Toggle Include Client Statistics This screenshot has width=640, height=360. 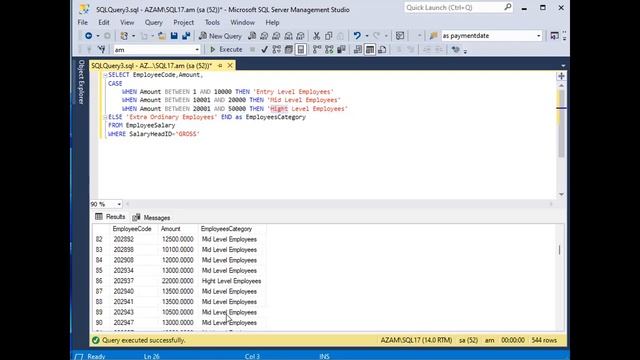341,50
